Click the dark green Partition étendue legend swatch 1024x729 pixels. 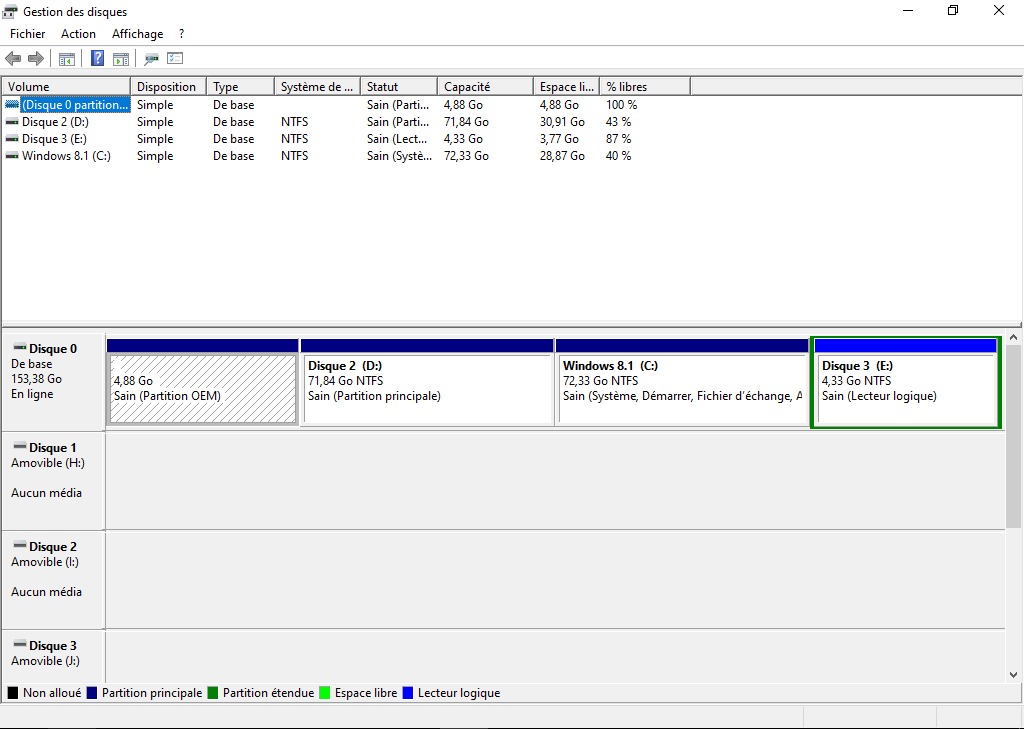pos(212,693)
